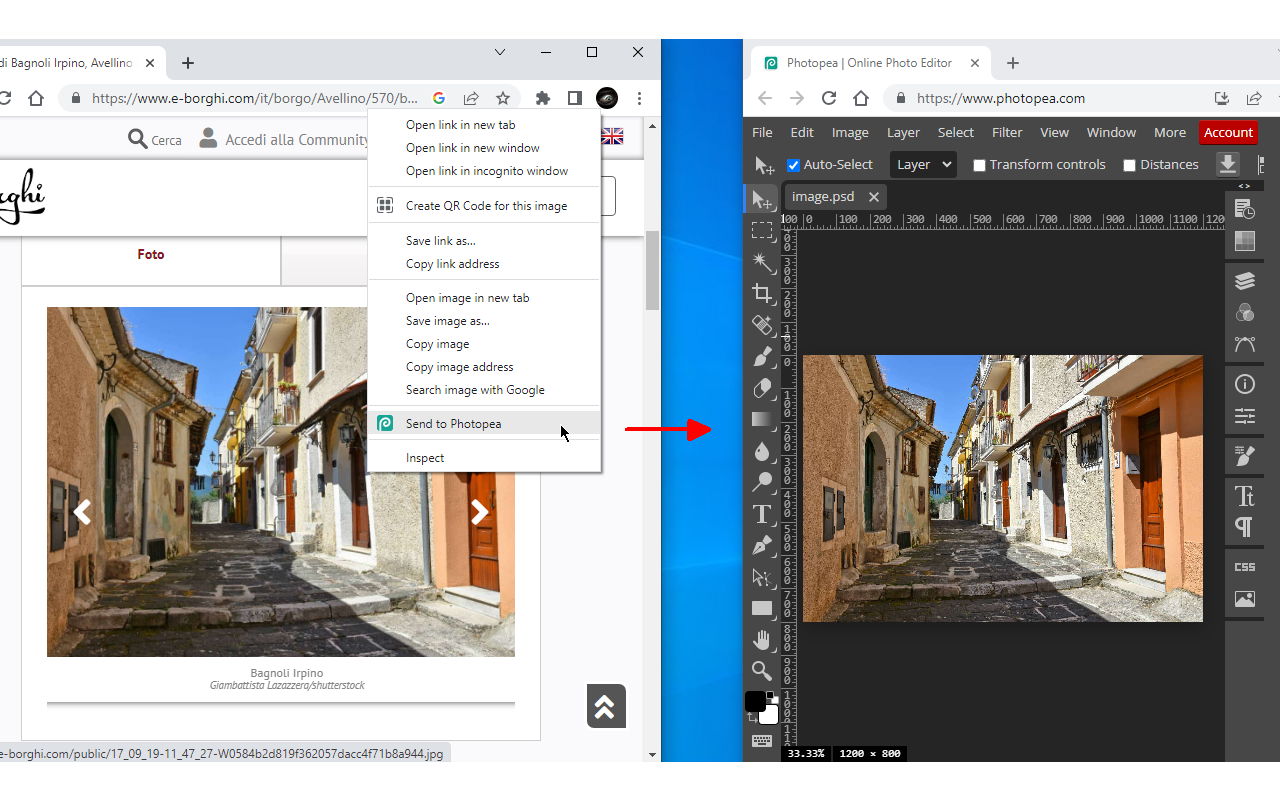Open the Layers panel on the right
1280x800 pixels.
(1244, 281)
